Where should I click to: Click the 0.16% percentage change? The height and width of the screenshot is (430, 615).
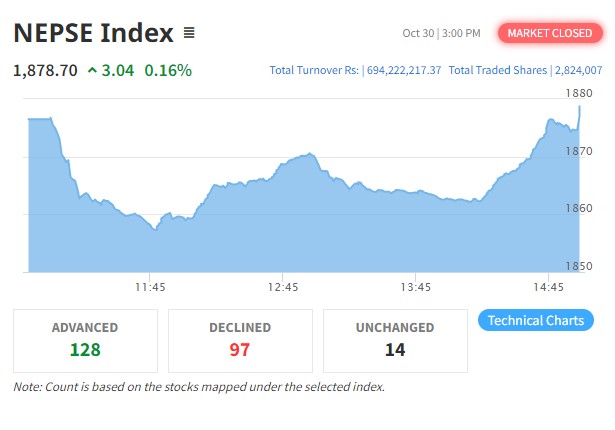tap(168, 71)
